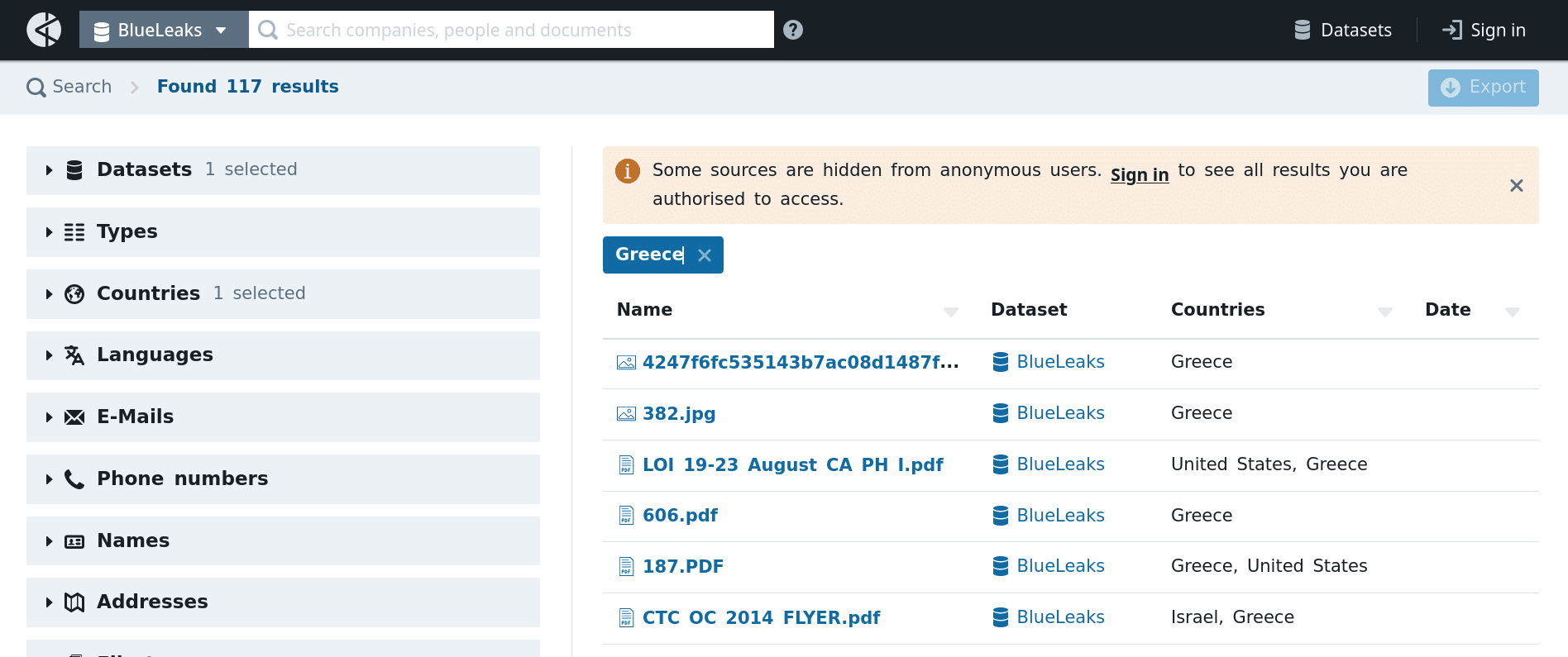1568x657 pixels.
Task: Click the download icon on Export button
Action: coord(1451,88)
